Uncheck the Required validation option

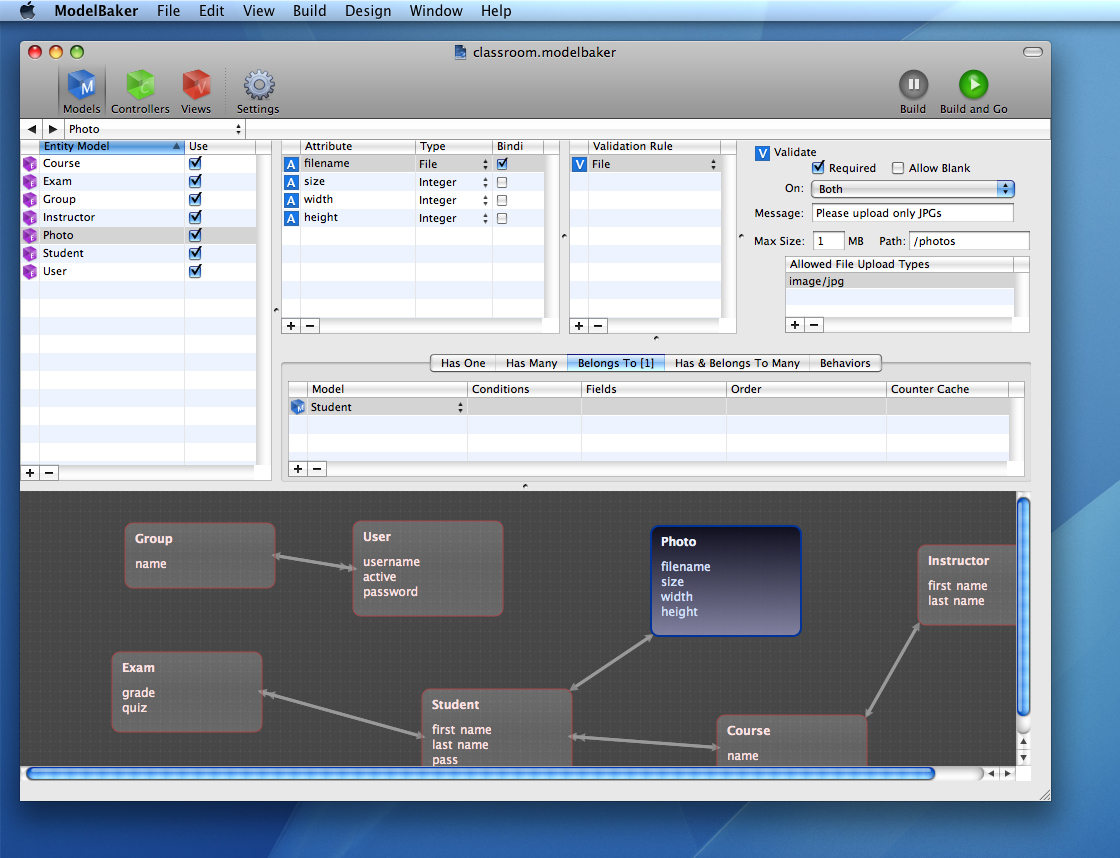tap(819, 167)
